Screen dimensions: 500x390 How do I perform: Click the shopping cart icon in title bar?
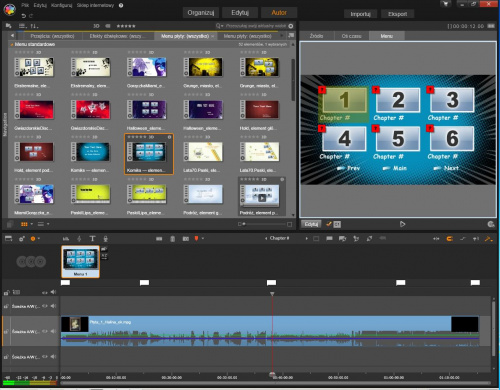445,4
